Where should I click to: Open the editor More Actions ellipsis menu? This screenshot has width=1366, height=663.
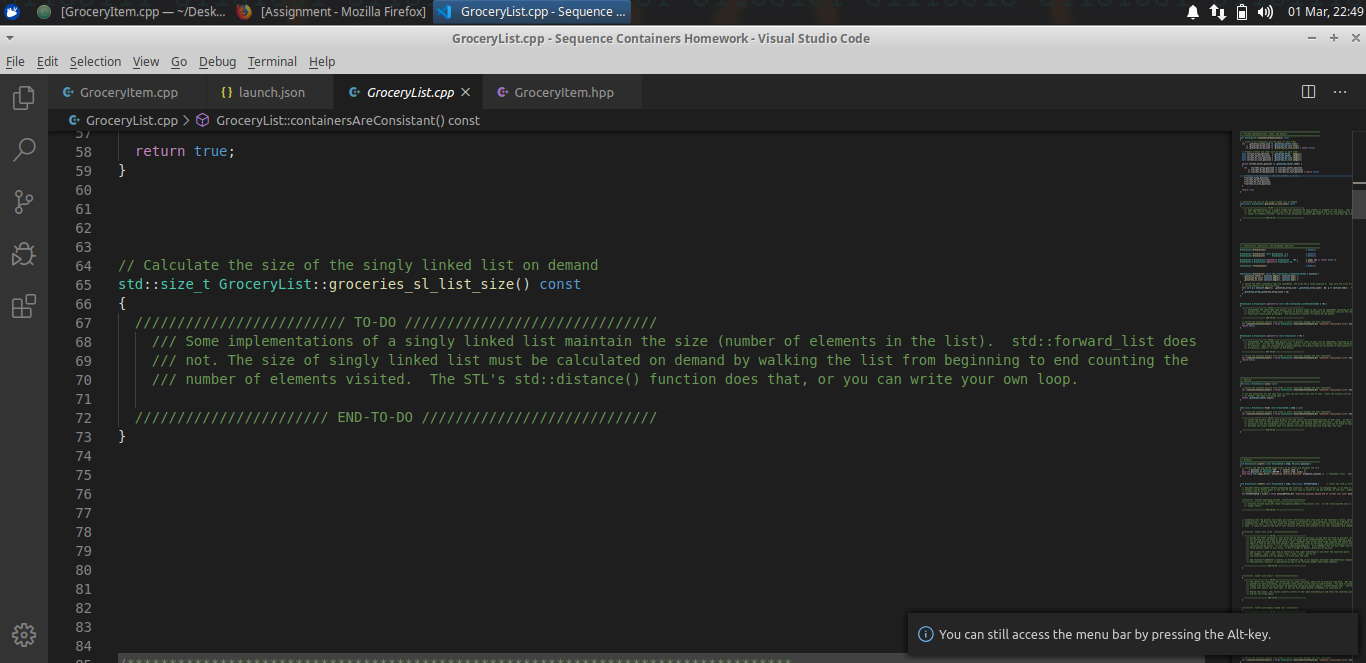1340,90
